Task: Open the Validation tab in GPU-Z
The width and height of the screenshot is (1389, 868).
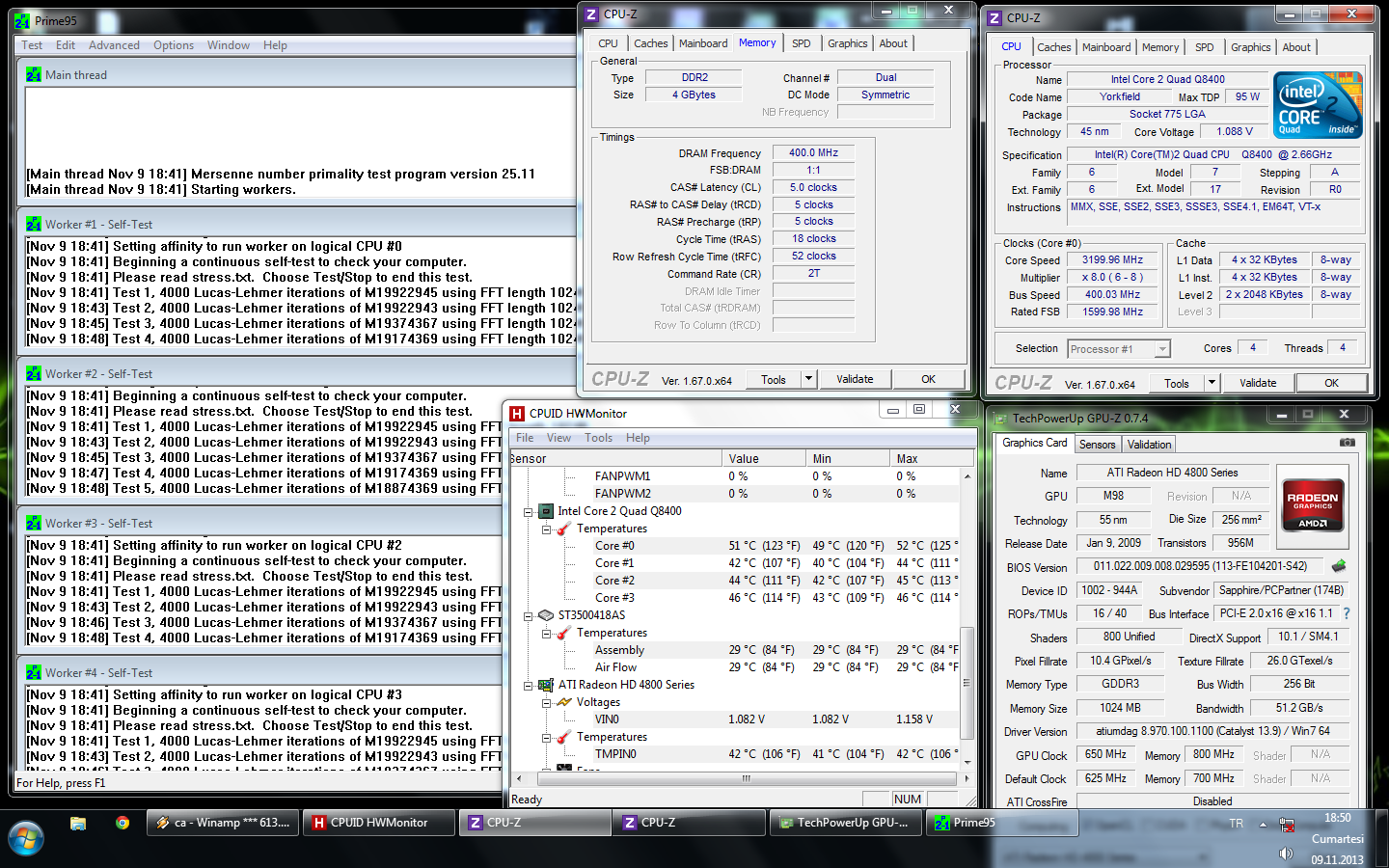Action: (x=1150, y=445)
